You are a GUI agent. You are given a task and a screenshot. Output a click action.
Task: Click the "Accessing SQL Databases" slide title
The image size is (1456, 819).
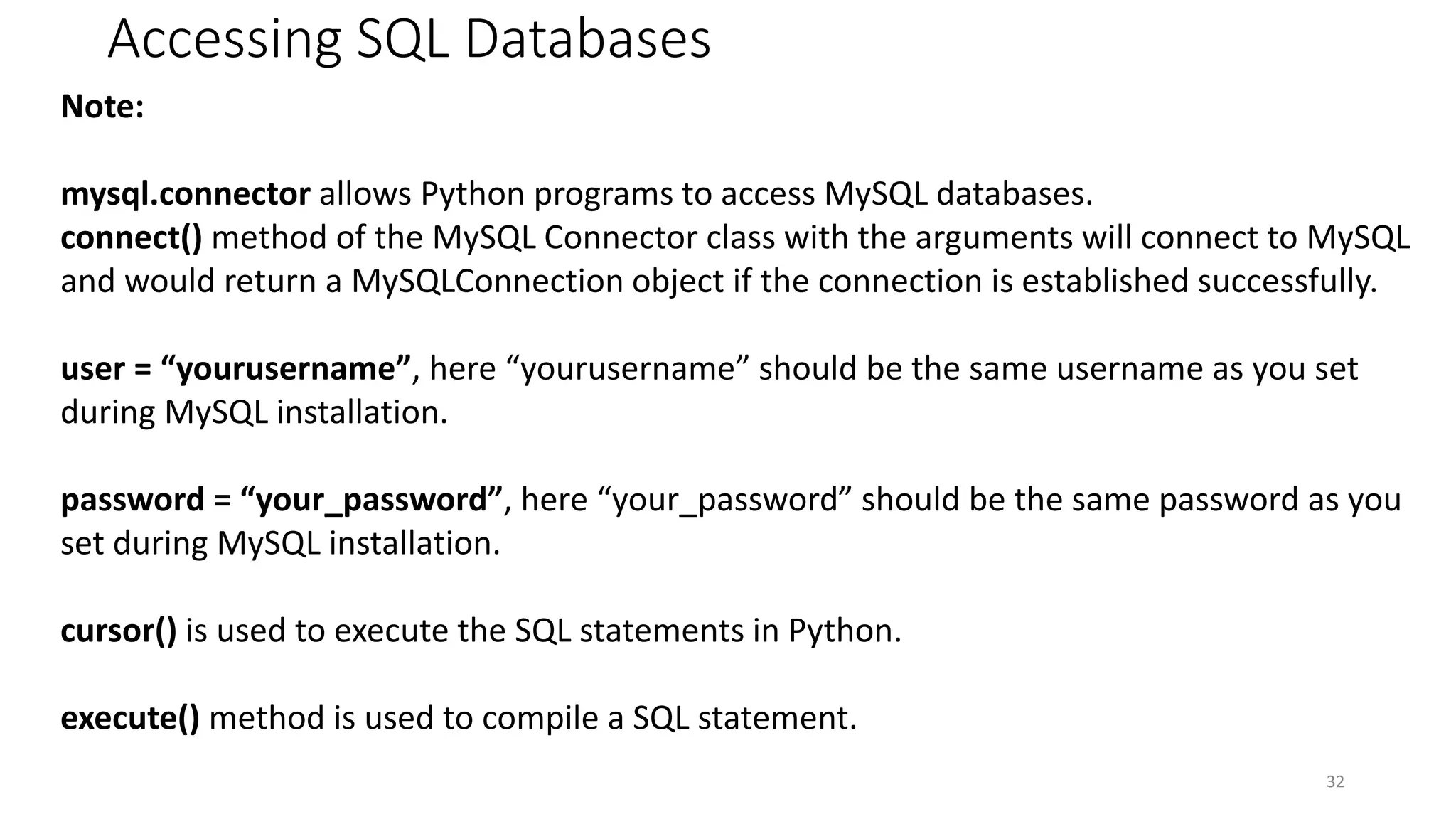(409, 39)
